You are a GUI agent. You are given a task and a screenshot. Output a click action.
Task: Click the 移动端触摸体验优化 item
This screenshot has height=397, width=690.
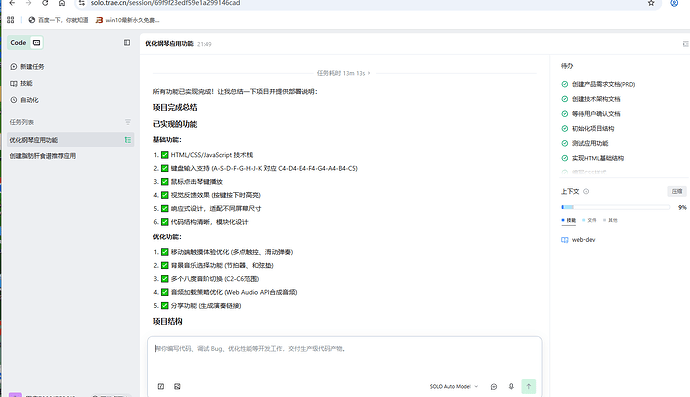[x=232, y=252]
